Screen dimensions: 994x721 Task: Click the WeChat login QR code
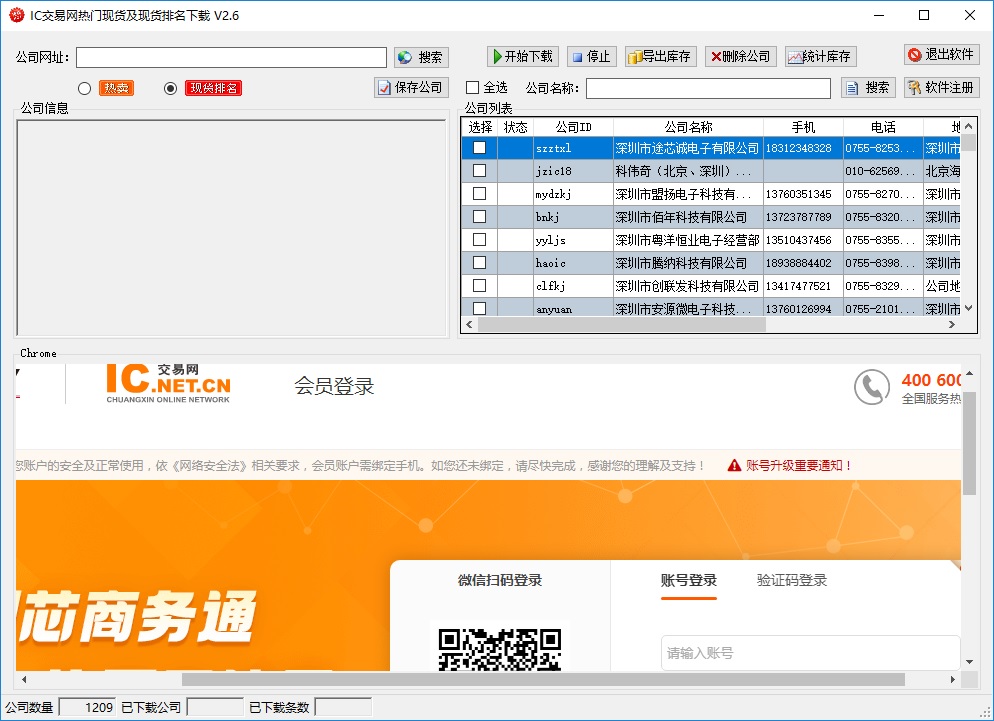[500, 649]
